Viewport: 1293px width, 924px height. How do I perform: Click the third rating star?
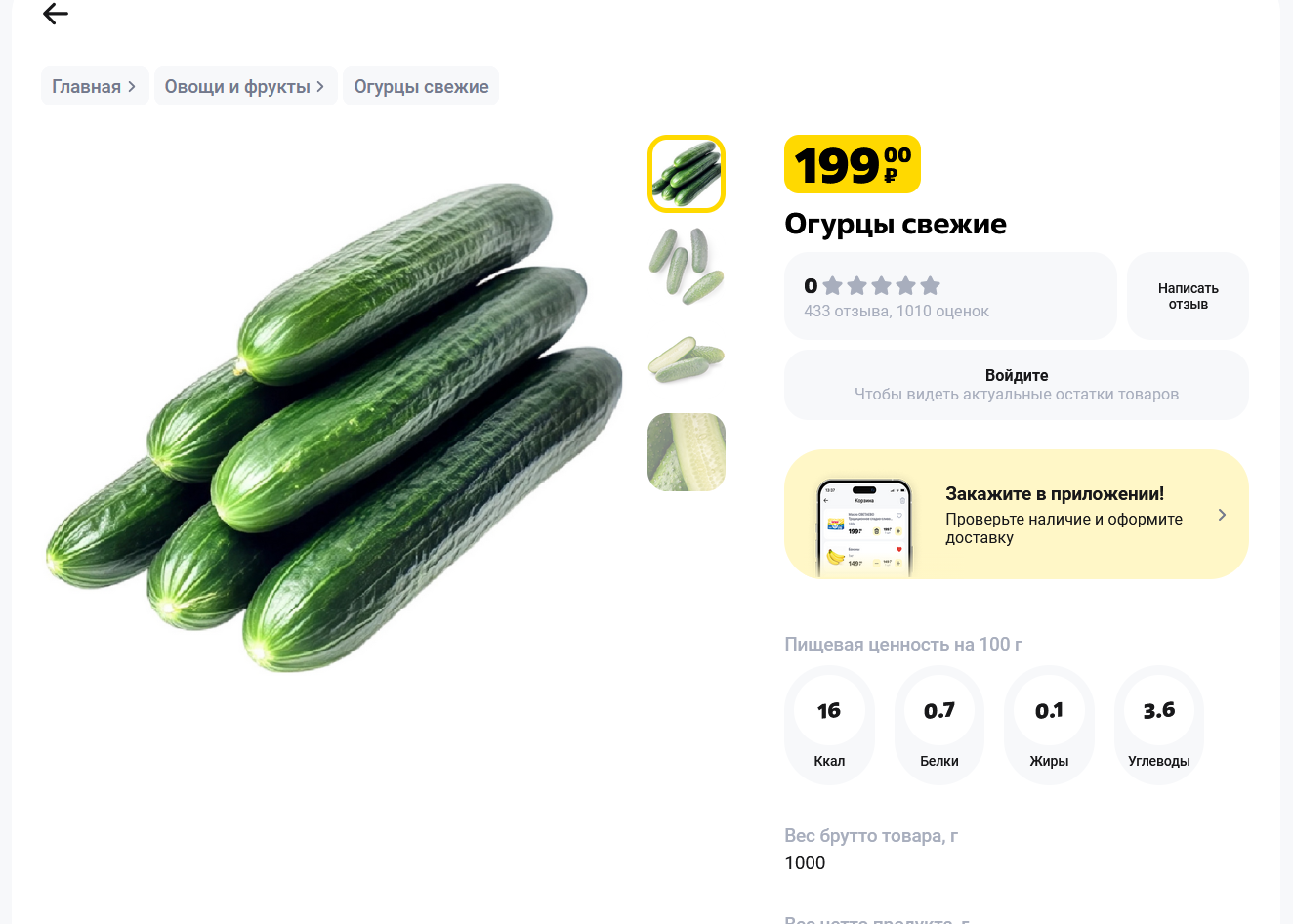click(882, 285)
